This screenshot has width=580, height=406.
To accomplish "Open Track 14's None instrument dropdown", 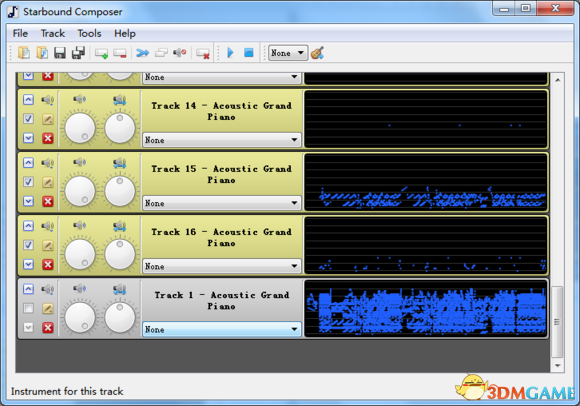I will pyautogui.click(x=222, y=140).
